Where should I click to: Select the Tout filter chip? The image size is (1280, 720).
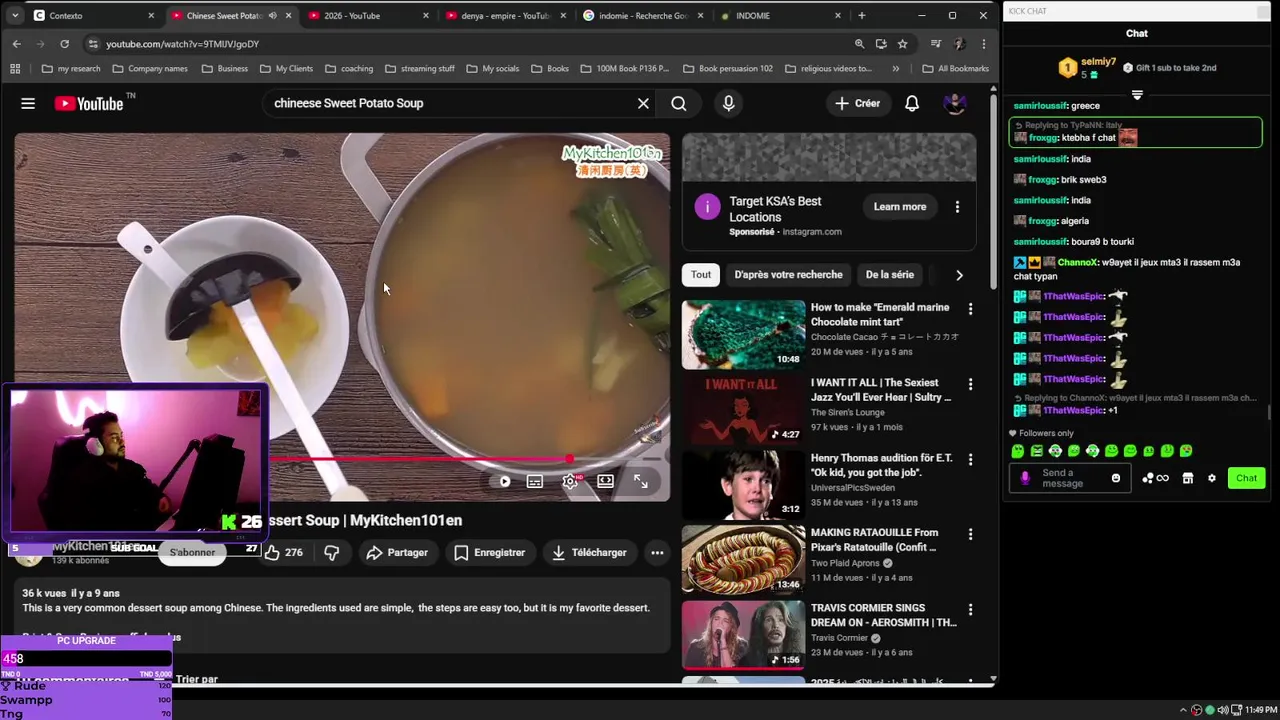pos(701,274)
